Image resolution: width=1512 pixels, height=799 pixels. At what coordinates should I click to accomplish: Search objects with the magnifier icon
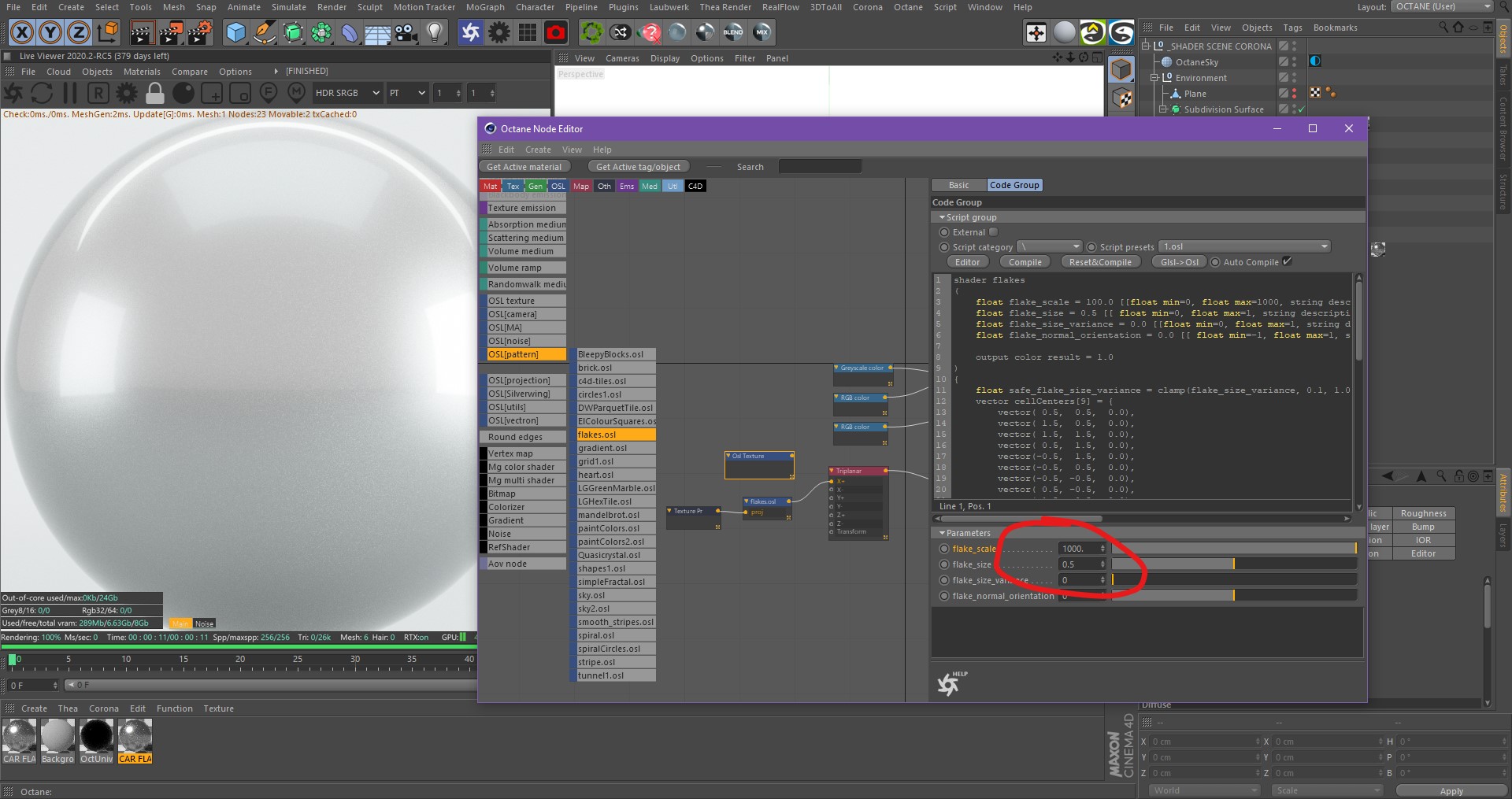[x=1443, y=27]
